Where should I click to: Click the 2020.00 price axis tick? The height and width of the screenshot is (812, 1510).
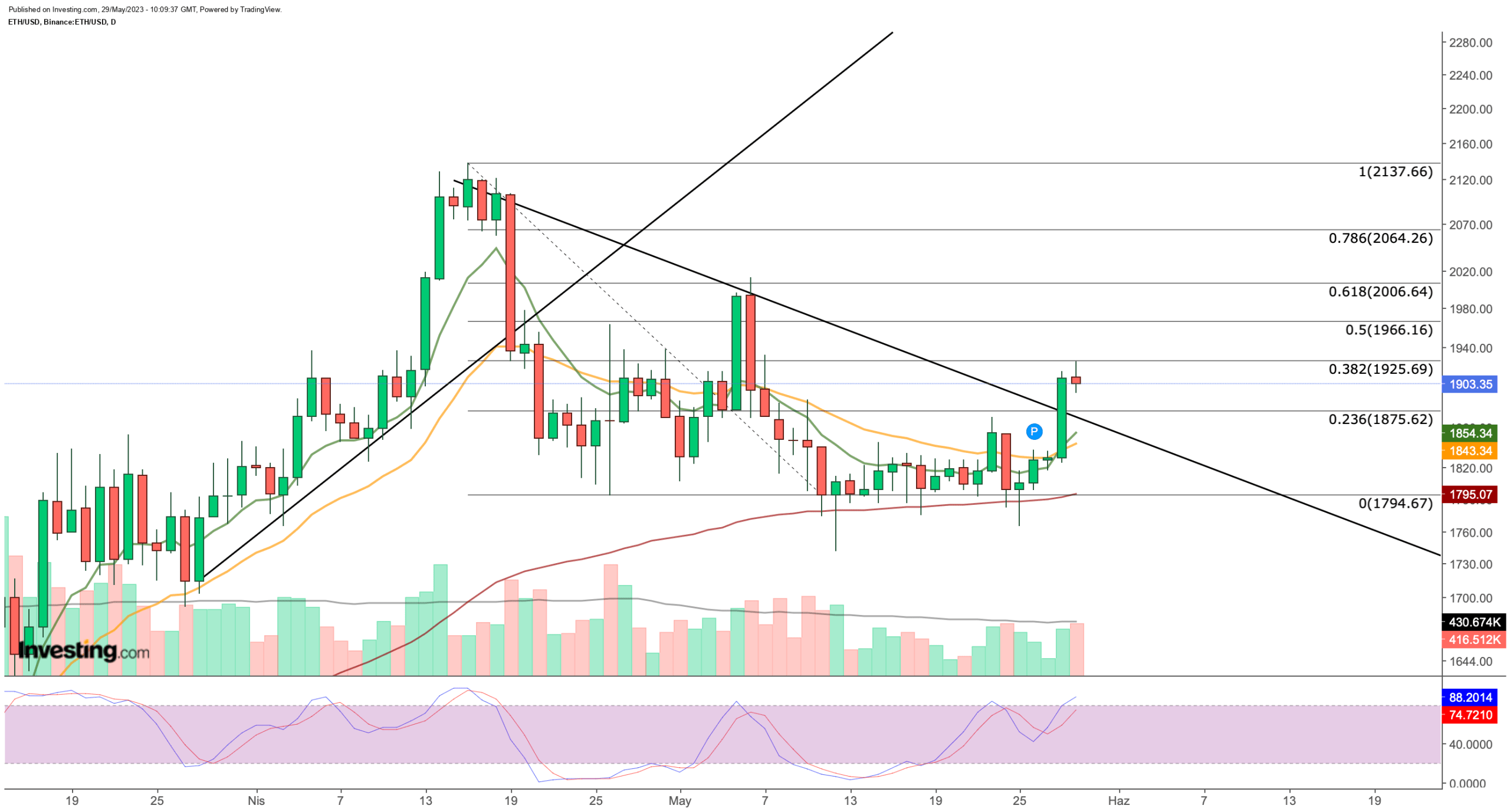pos(1470,271)
